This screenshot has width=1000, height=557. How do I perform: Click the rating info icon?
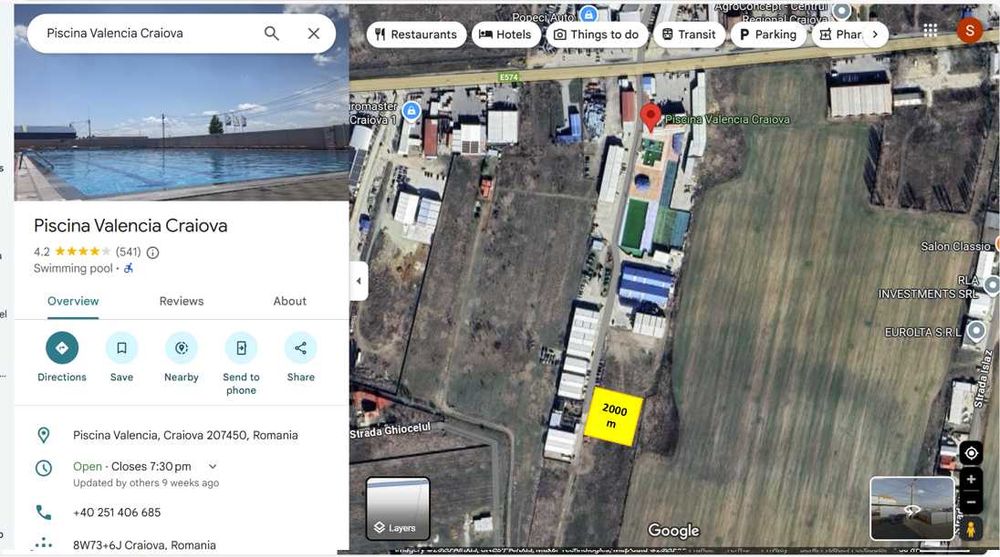tap(153, 253)
